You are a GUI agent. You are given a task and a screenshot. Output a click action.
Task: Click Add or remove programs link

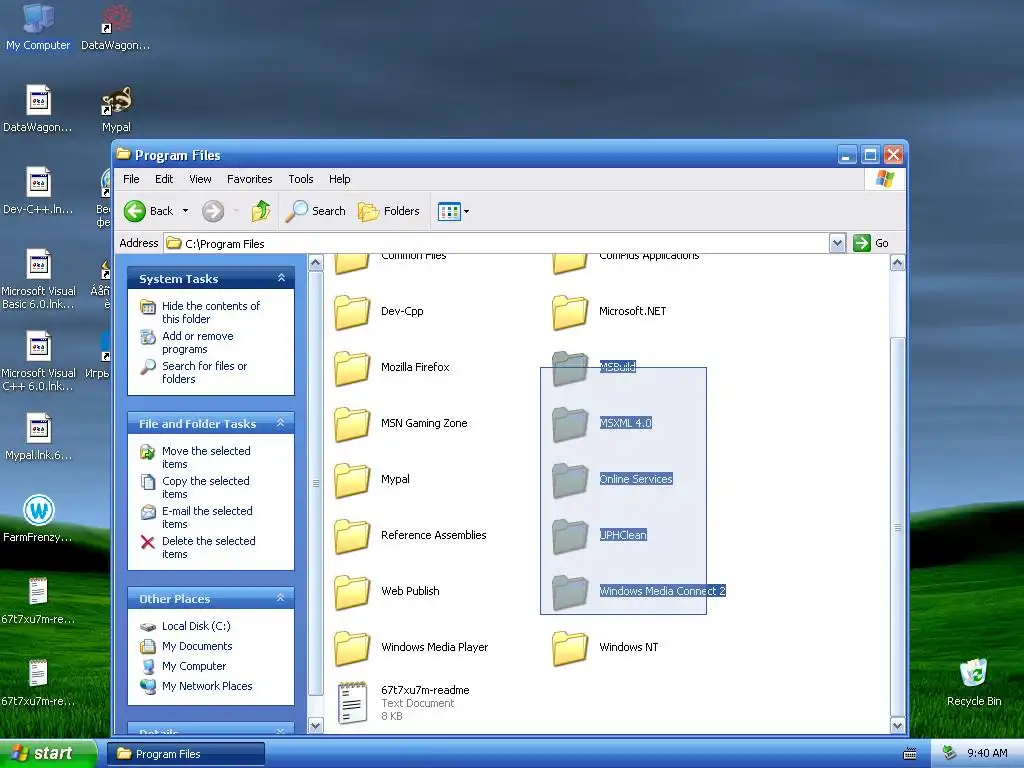(197, 342)
